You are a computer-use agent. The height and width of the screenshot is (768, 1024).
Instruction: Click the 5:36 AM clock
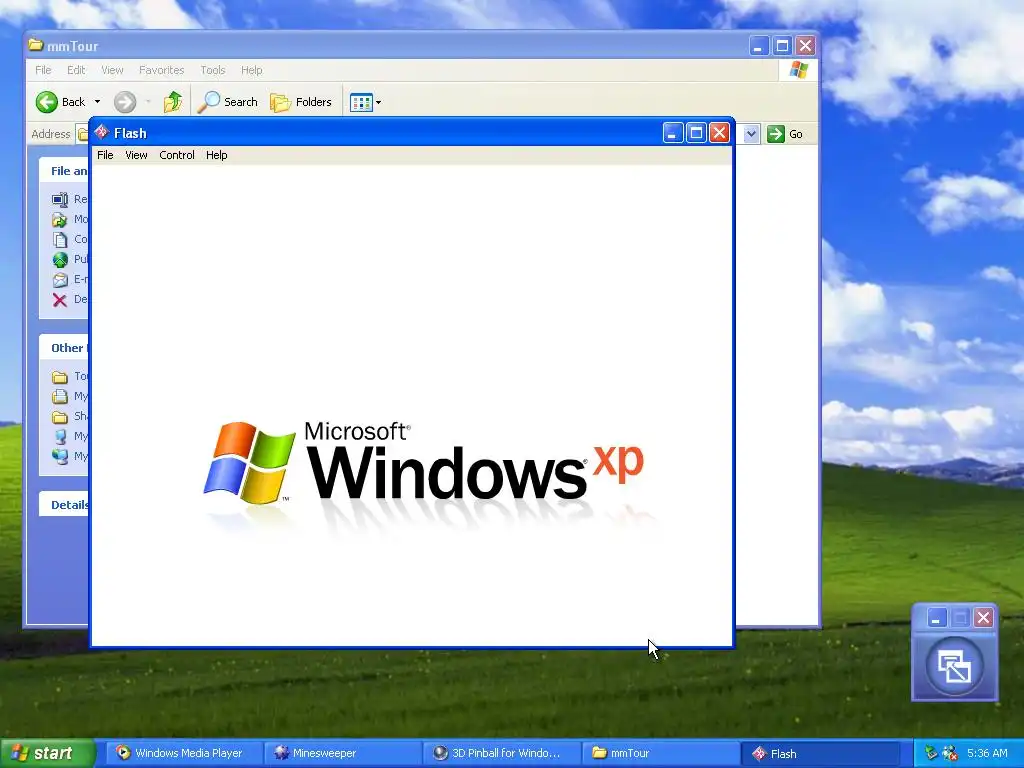(x=987, y=753)
